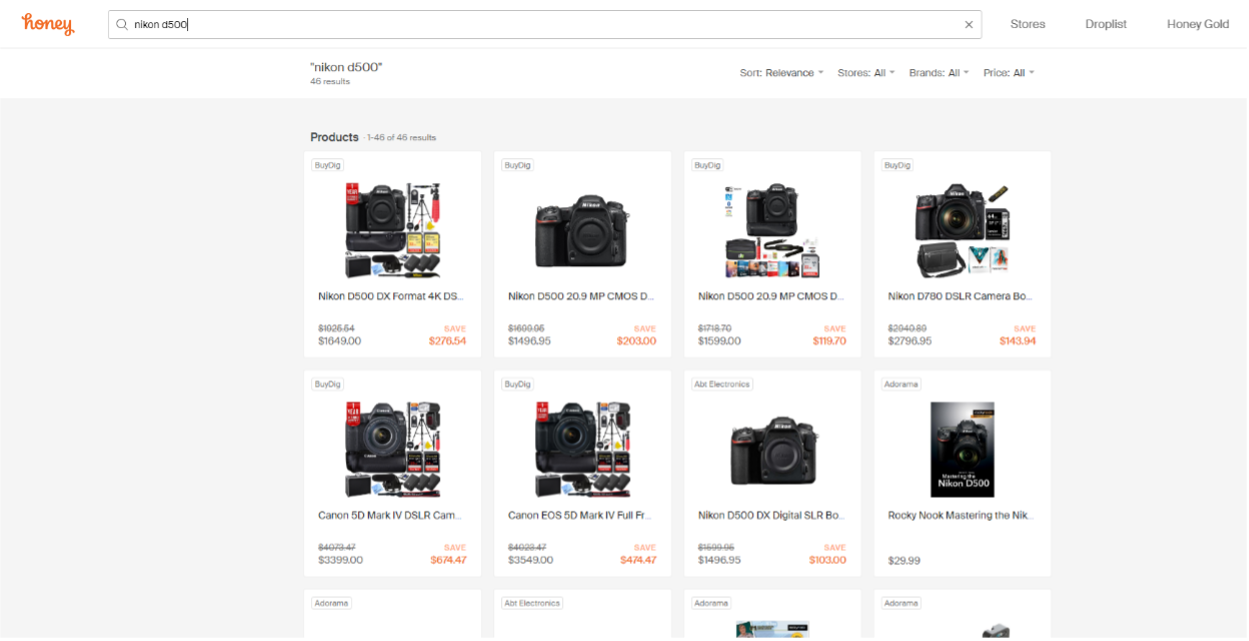The height and width of the screenshot is (641, 1249).
Task: Click the $674.47 savings amount
Action: coord(448,560)
